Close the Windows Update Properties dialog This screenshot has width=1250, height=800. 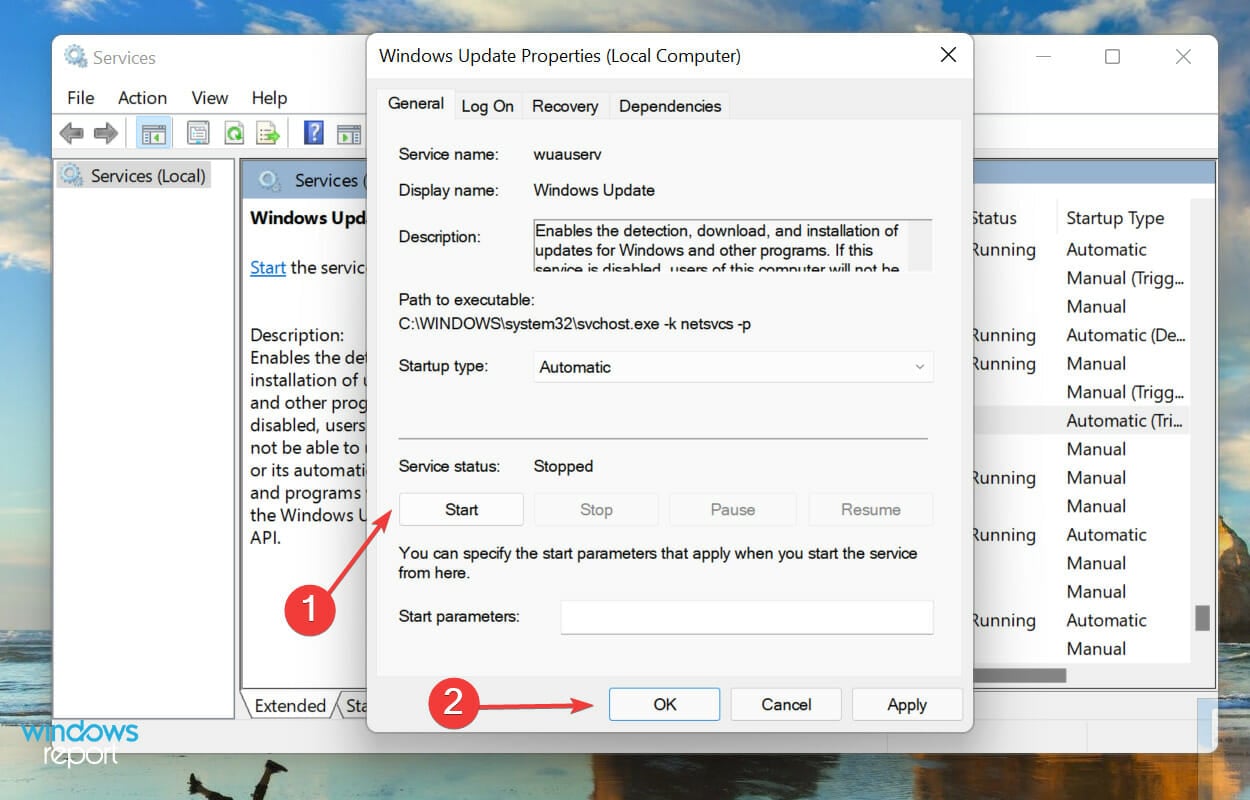tap(949, 56)
